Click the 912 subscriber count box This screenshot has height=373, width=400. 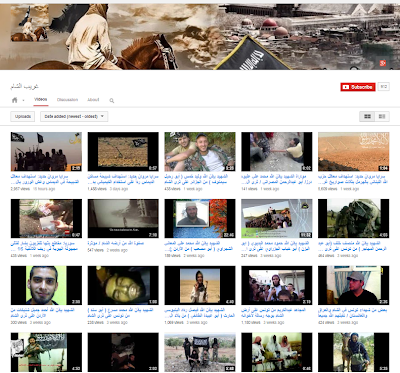point(384,87)
